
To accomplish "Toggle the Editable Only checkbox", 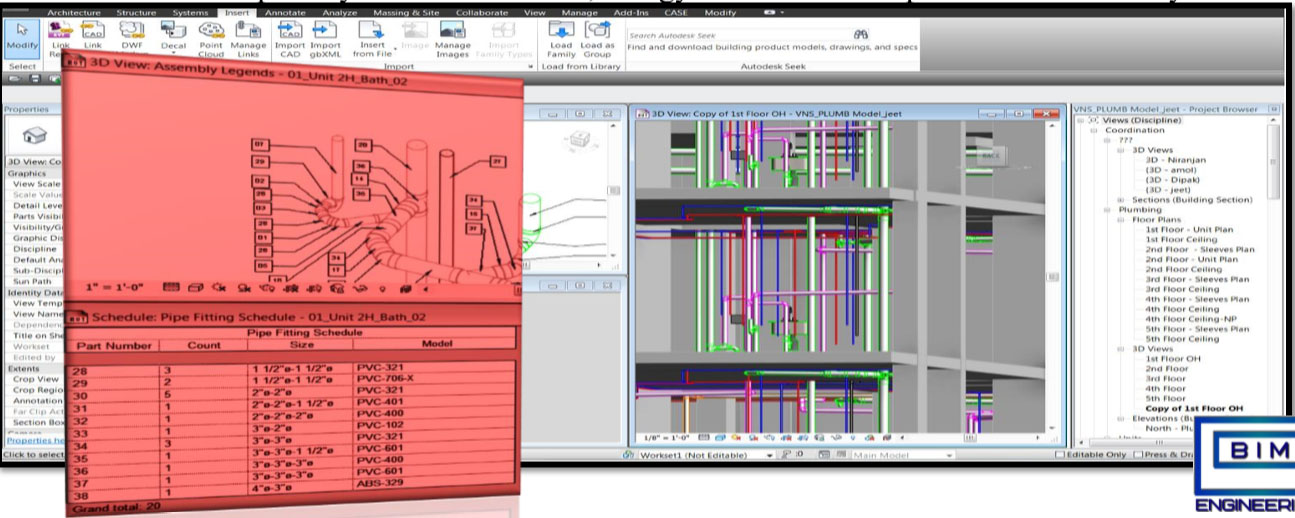I will [1060, 454].
